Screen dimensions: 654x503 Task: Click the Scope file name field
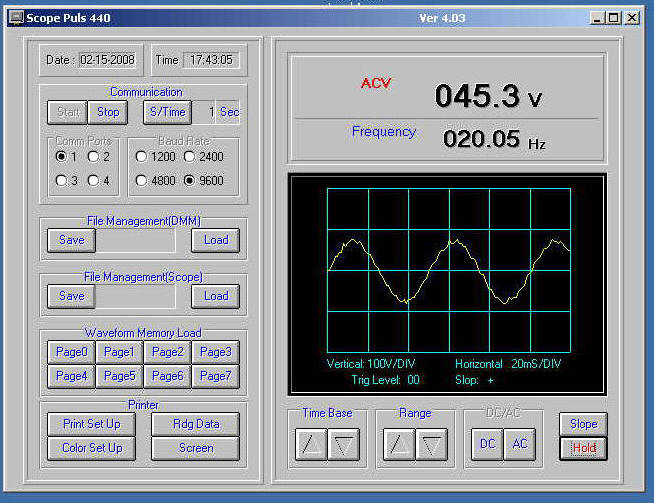136,297
